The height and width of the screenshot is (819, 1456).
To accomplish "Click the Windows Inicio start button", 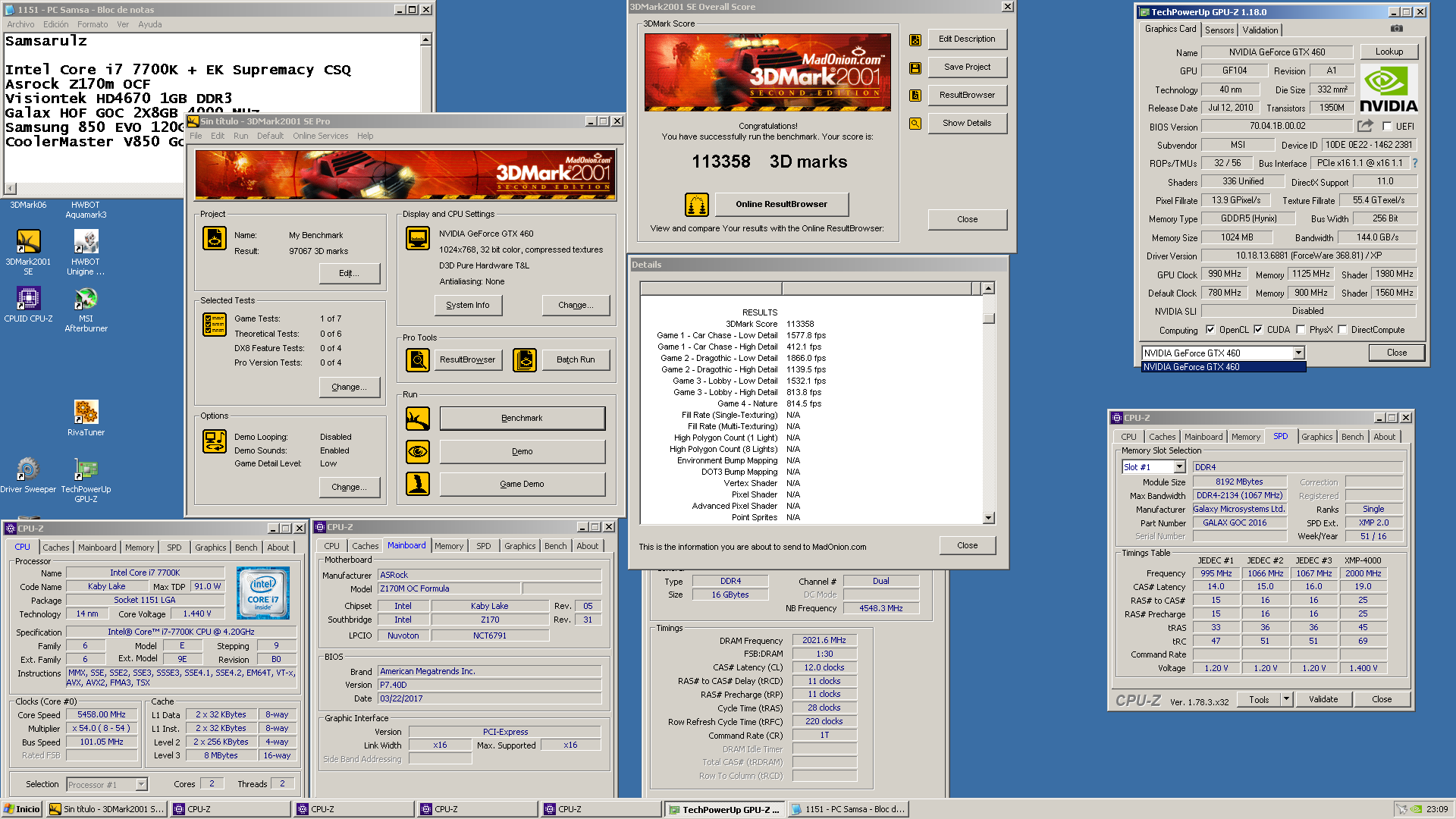I will [22, 809].
